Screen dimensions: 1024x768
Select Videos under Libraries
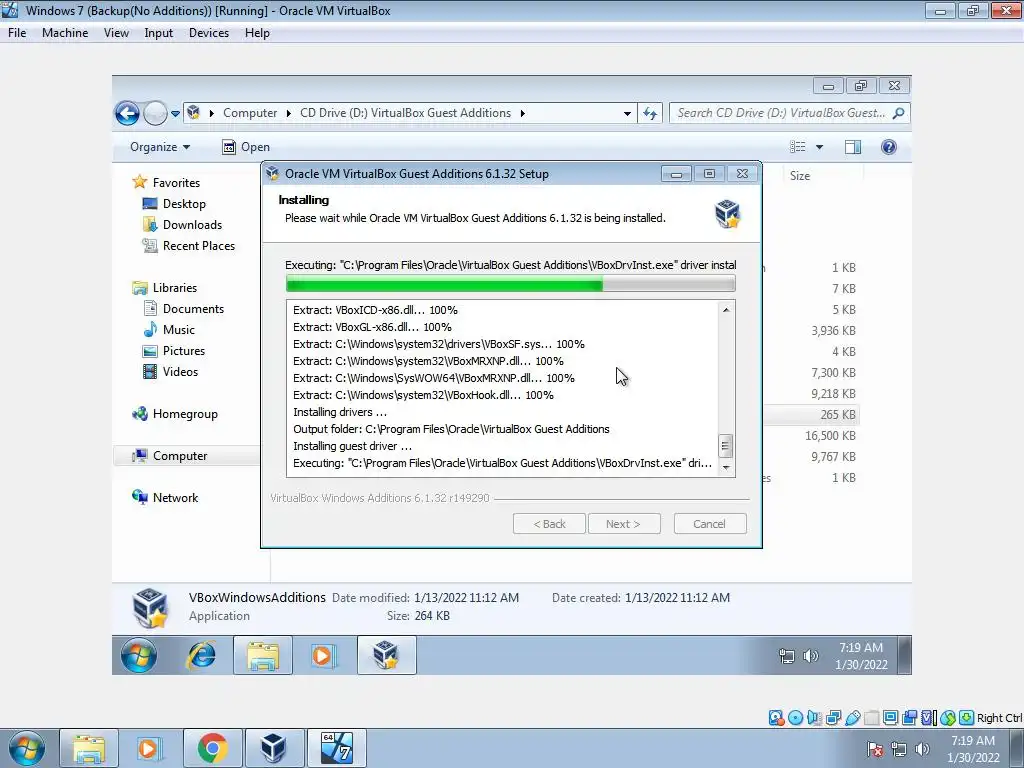point(170,372)
